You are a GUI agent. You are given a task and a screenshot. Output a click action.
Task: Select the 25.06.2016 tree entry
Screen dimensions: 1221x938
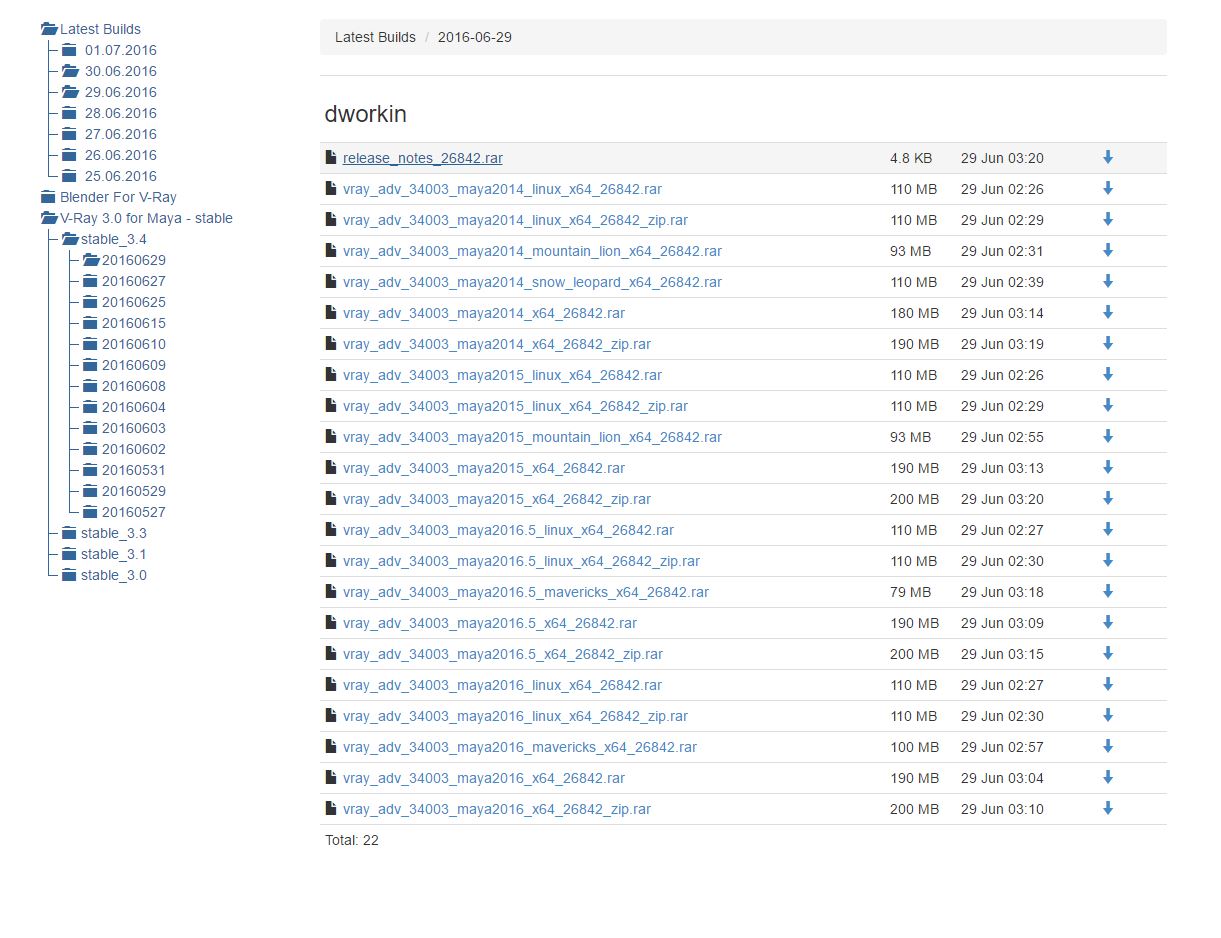121,176
